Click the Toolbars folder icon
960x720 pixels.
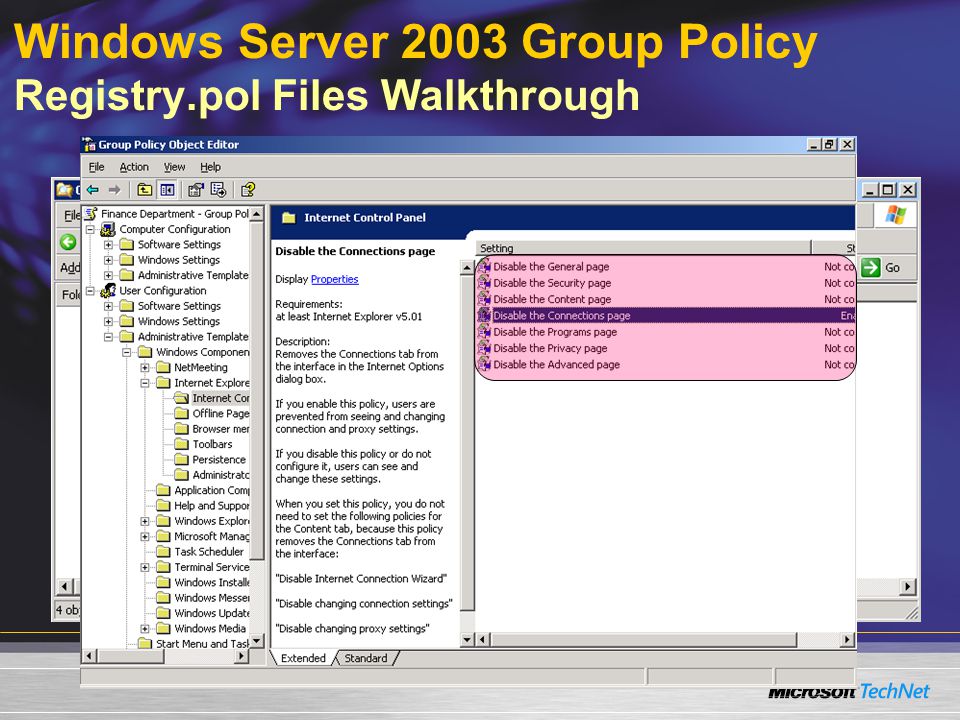coord(181,444)
